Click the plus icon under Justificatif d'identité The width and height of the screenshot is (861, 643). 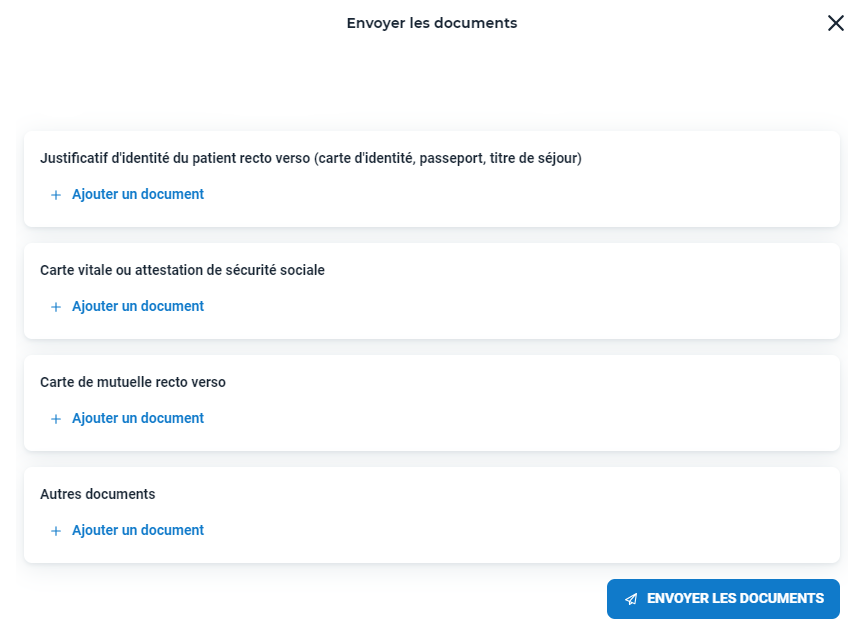(55, 195)
